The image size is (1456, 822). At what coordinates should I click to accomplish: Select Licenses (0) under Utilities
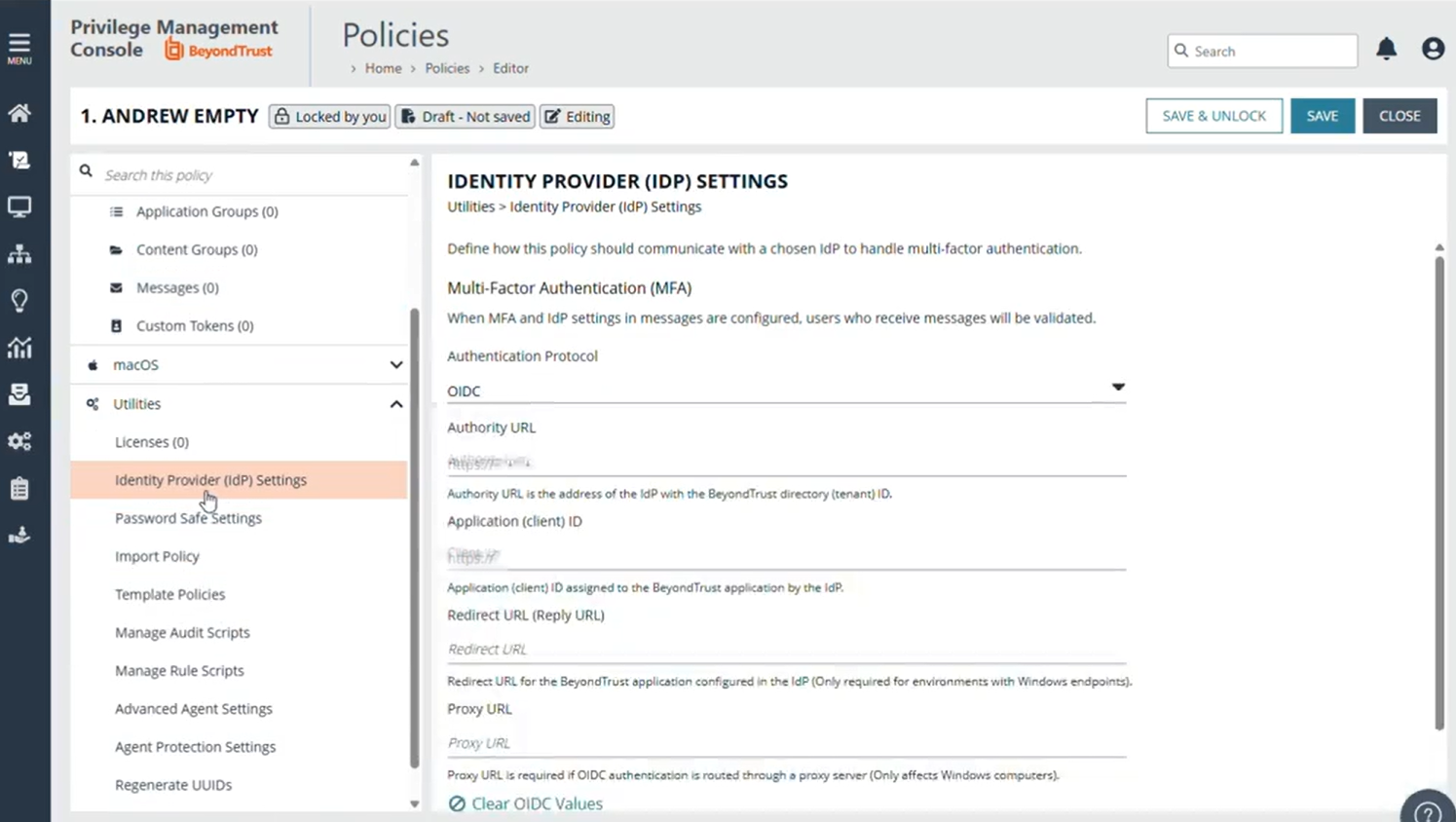coord(152,441)
